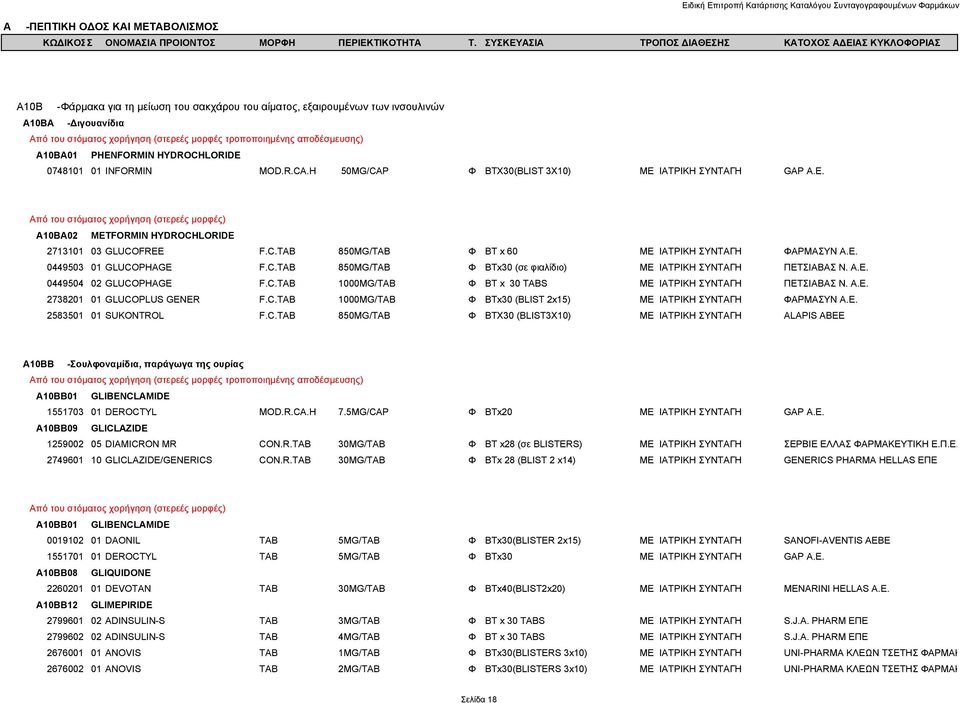Viewport: 960px width, 703px height.
Task: Click the 3MG/TAB strength value
Action: click(359, 621)
